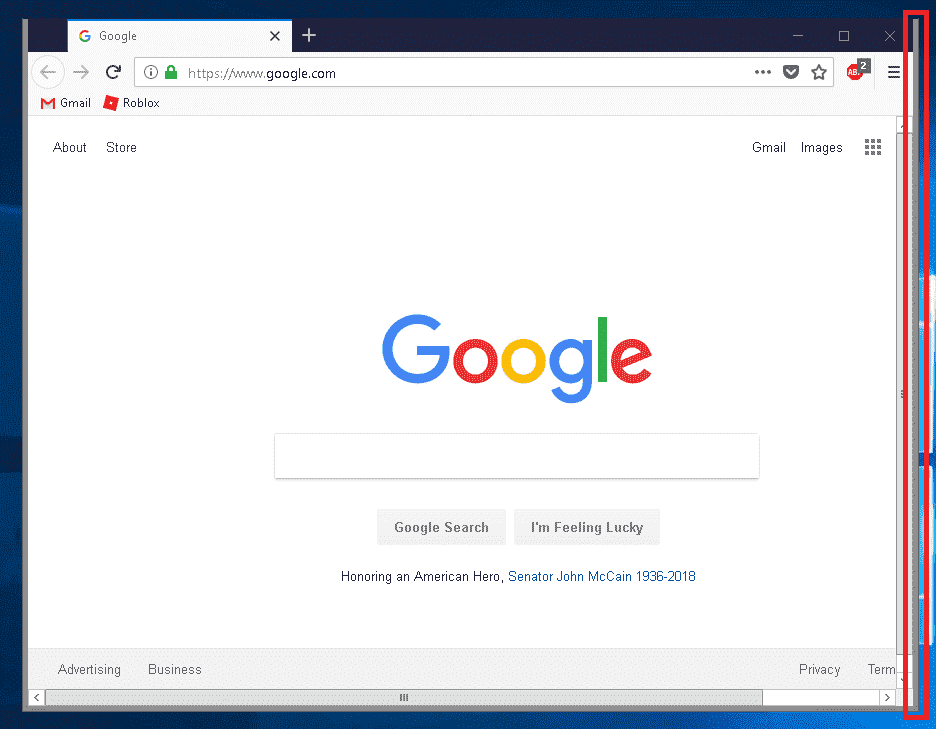This screenshot has height=729, width=936.
Task: Click I'm Feeling Lucky button
Action: (x=587, y=527)
